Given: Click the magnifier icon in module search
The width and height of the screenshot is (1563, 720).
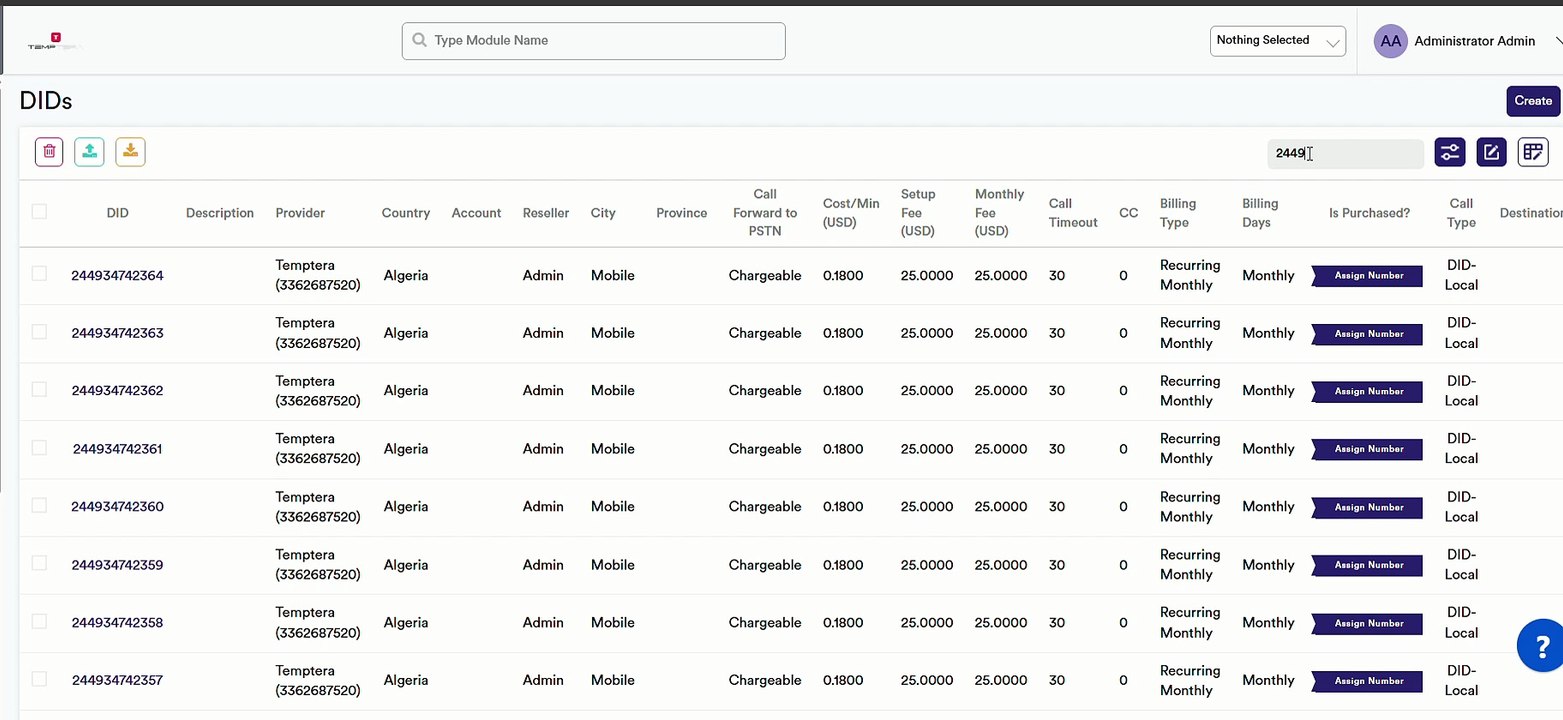Looking at the screenshot, I should [x=420, y=41].
